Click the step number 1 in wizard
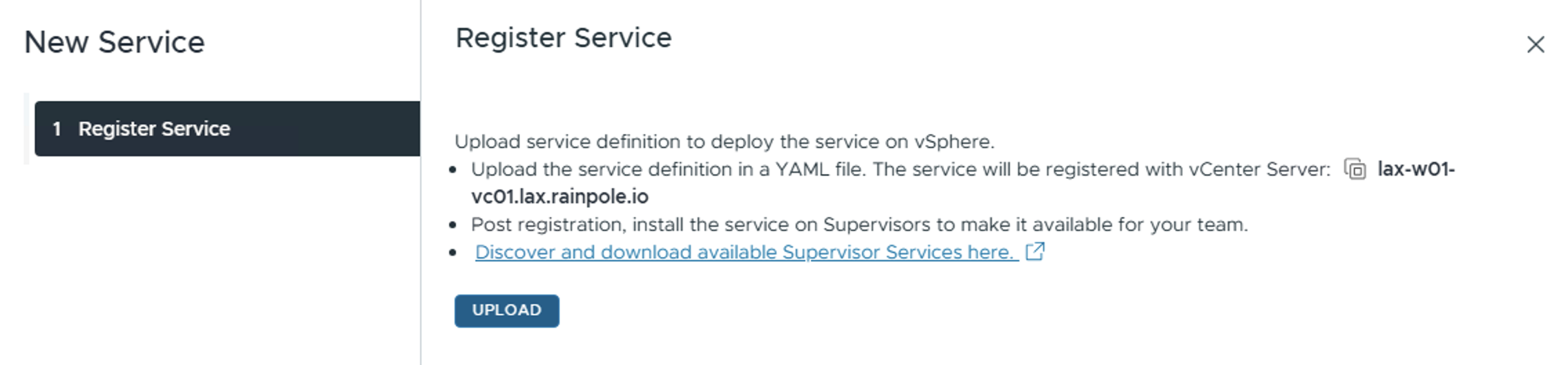1568x365 pixels. tap(57, 129)
